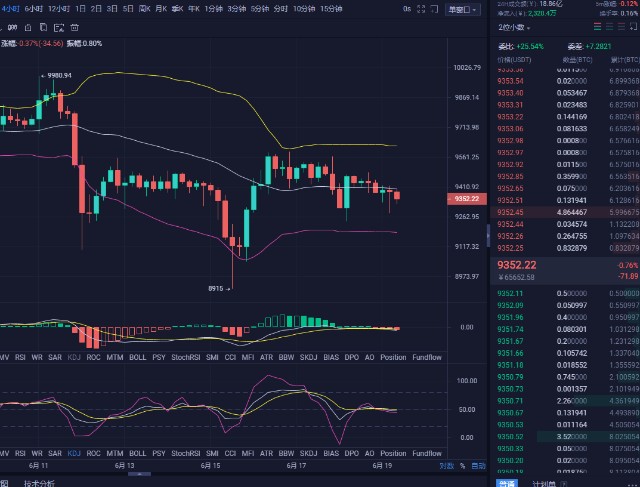The image size is (640, 487).
Task: Select the 年K timeframe
Action: 194,9
